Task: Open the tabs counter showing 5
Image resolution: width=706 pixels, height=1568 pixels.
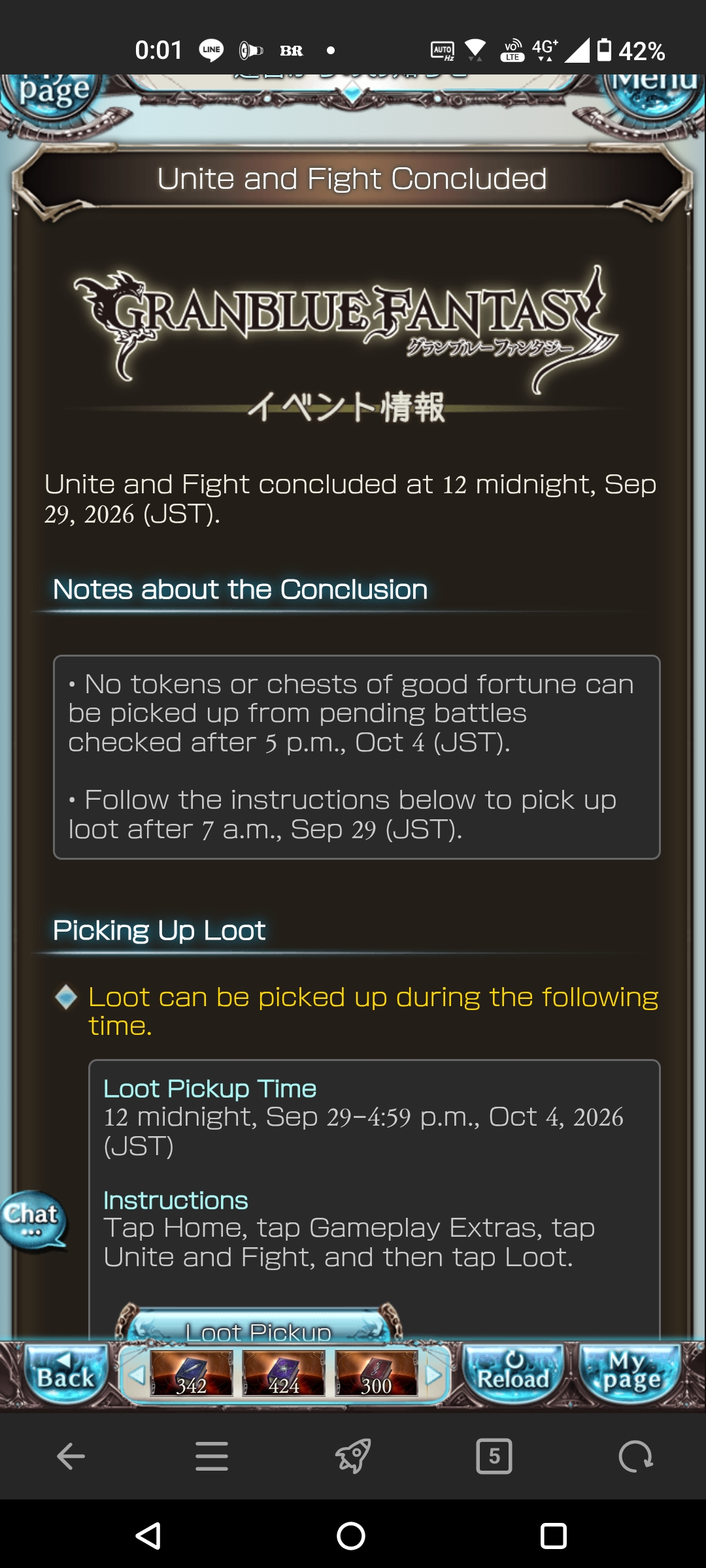Action: [494, 1456]
